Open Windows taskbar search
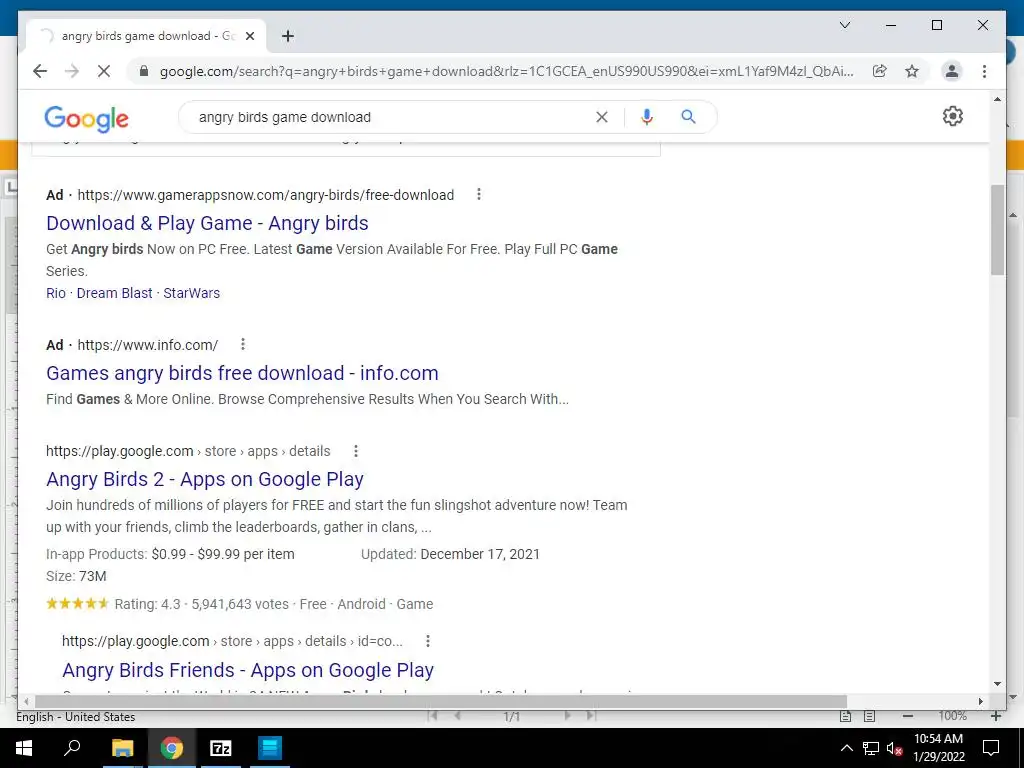The image size is (1024, 768). (72, 748)
